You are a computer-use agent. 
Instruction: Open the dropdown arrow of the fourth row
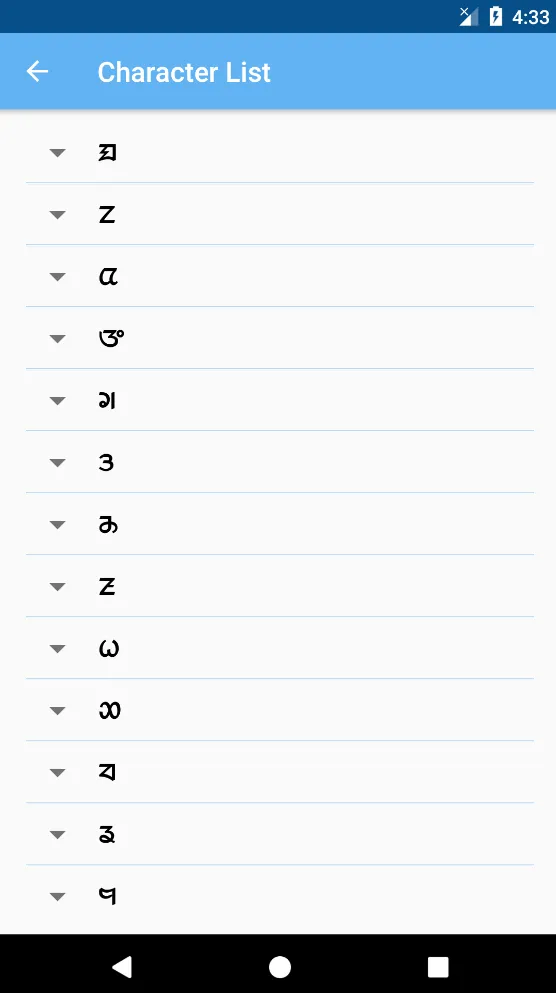coord(58,339)
